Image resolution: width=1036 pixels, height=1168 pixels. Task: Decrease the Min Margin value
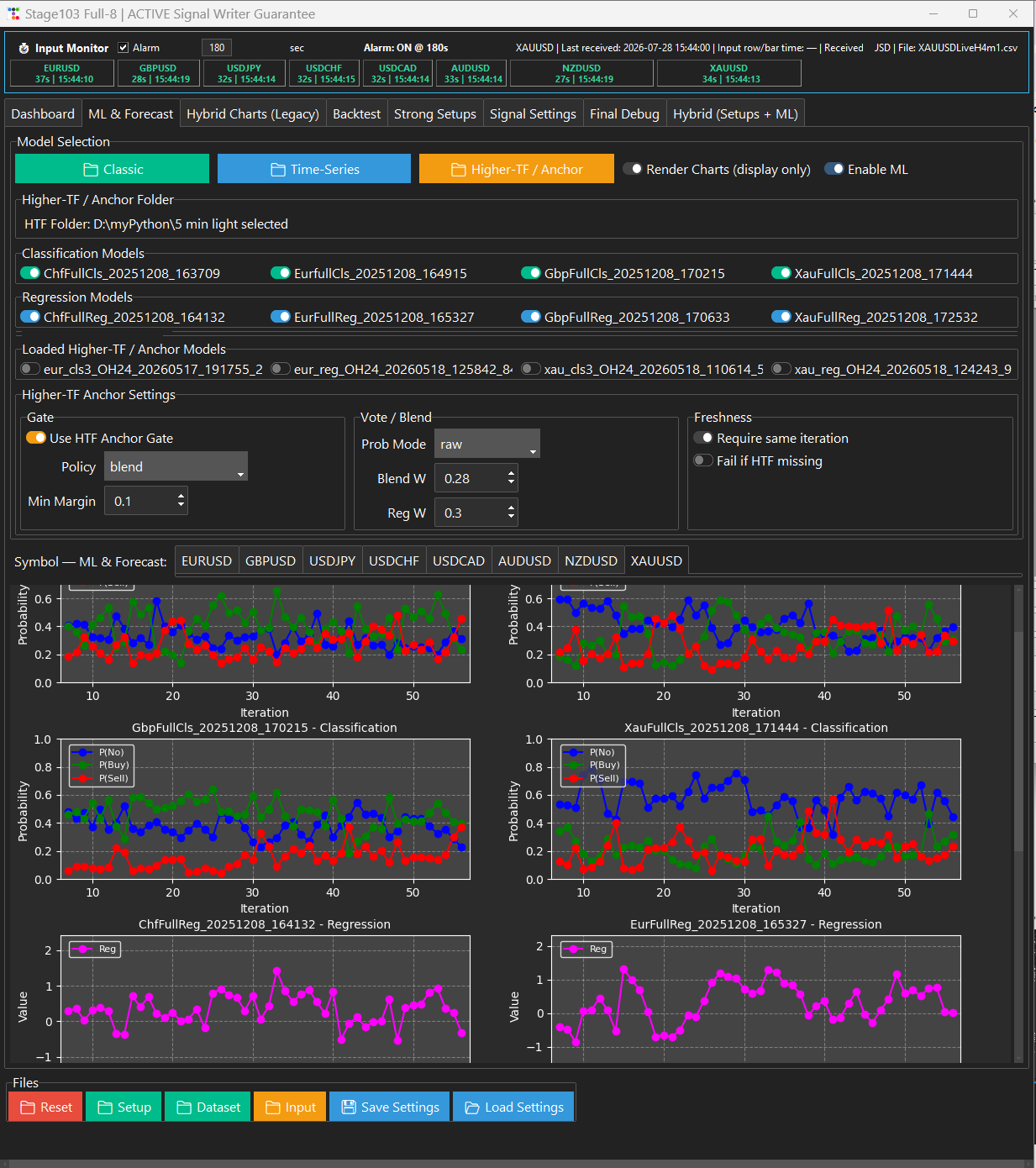[x=181, y=506]
